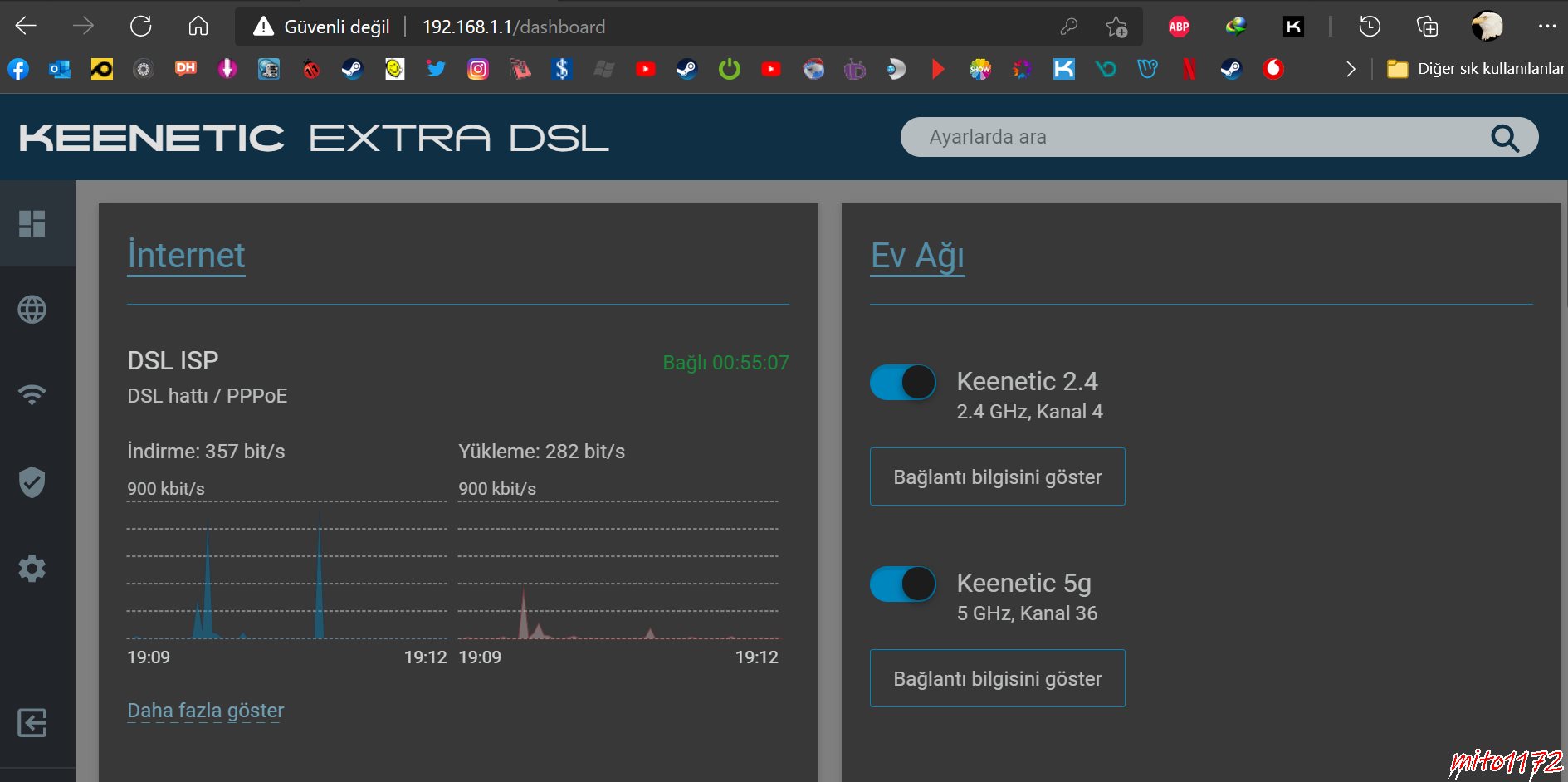Click the saved password key icon
Viewport: 1568px width, 782px height.
pyautogui.click(x=1069, y=27)
